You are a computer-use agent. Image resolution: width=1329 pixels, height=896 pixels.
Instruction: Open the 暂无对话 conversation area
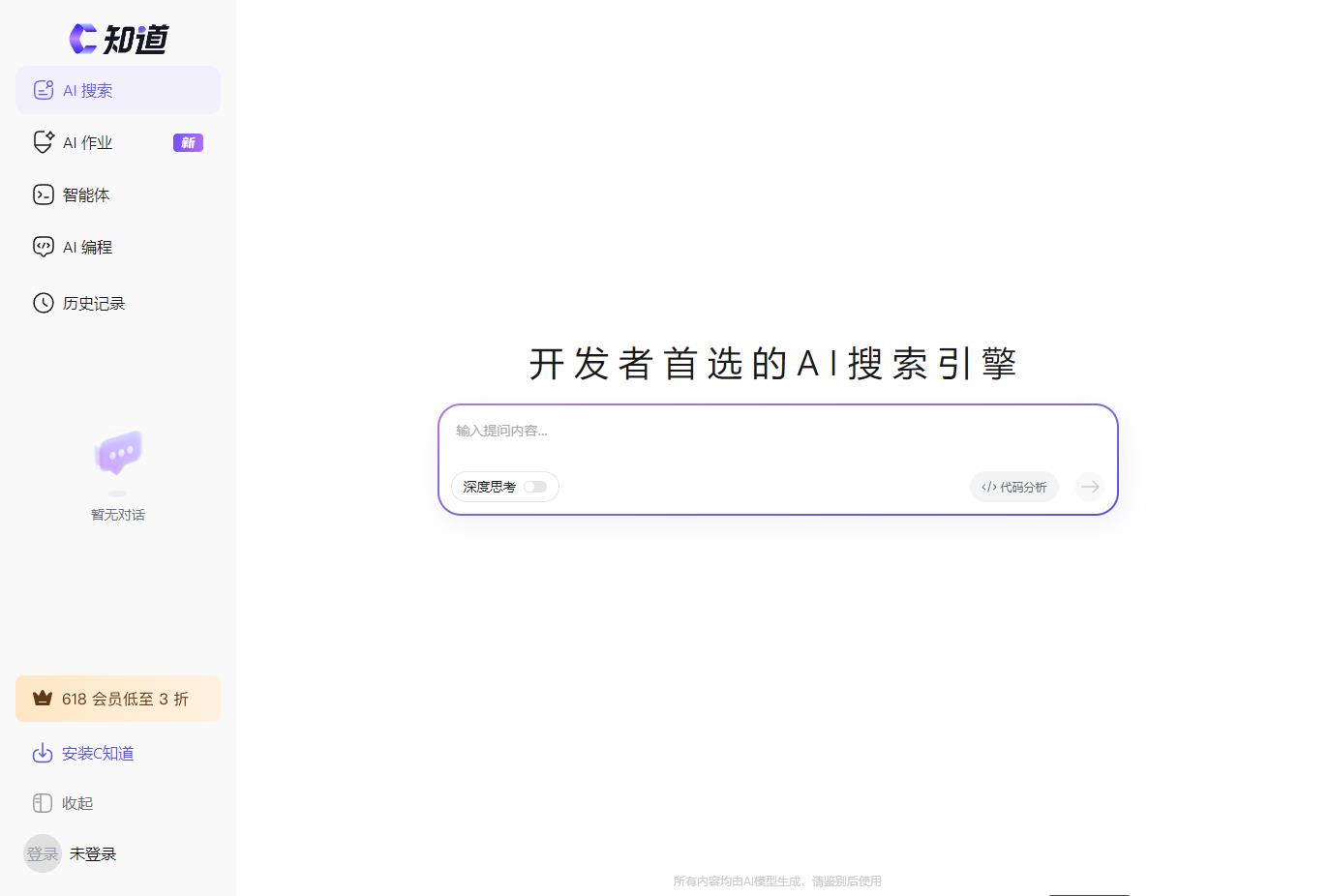tap(117, 474)
